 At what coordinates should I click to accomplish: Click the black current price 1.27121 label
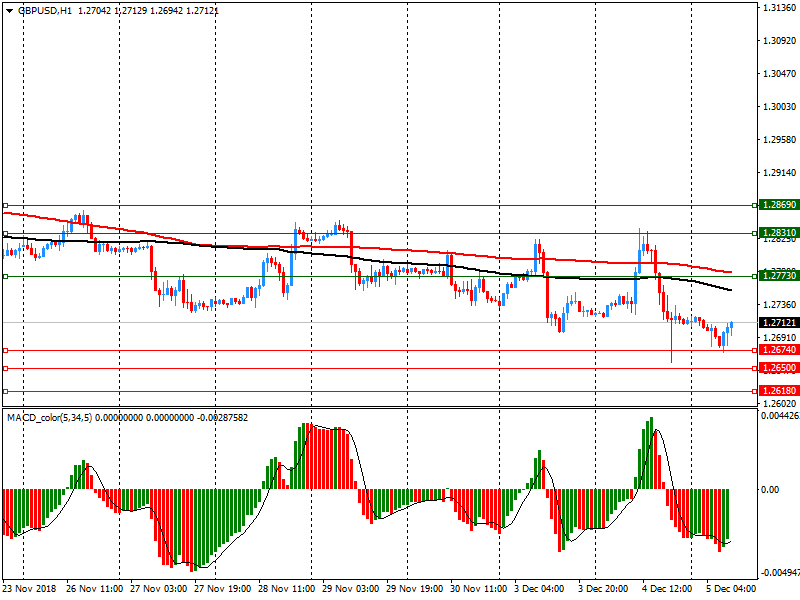tap(779, 323)
